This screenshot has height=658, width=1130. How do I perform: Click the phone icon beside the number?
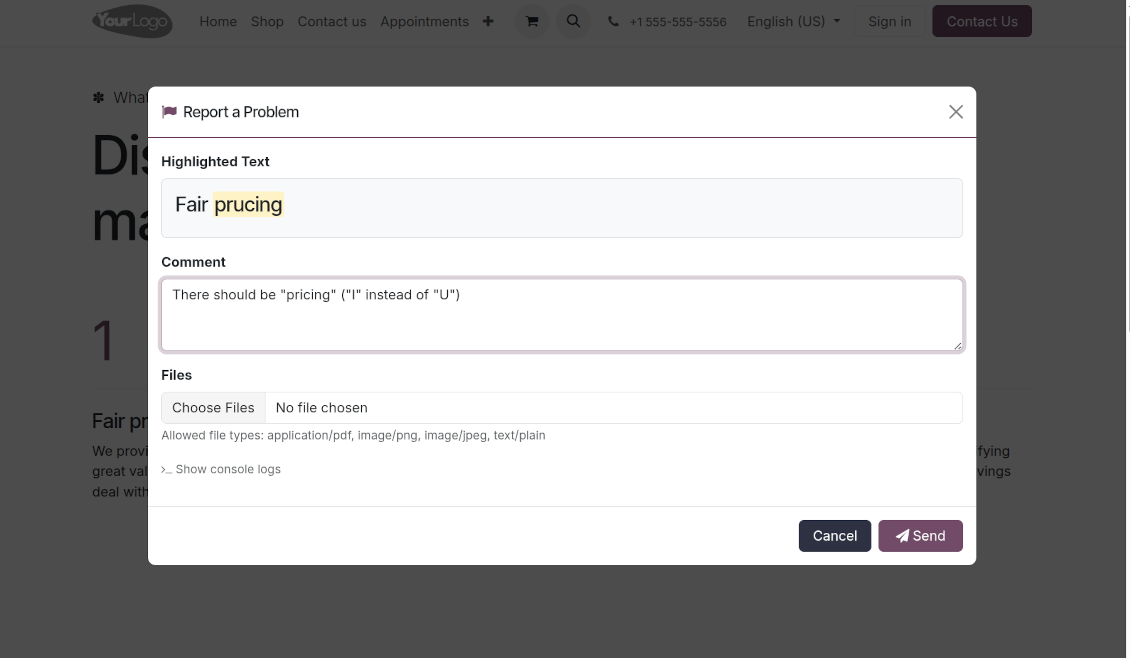pos(613,20)
